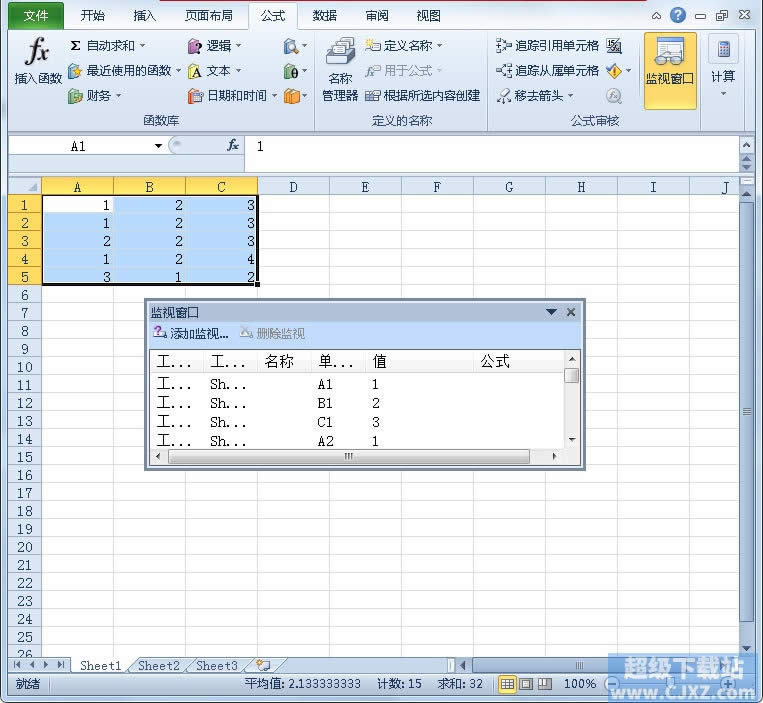Click Trace Dependents (追踪从属单元格) icon

tap(504, 70)
